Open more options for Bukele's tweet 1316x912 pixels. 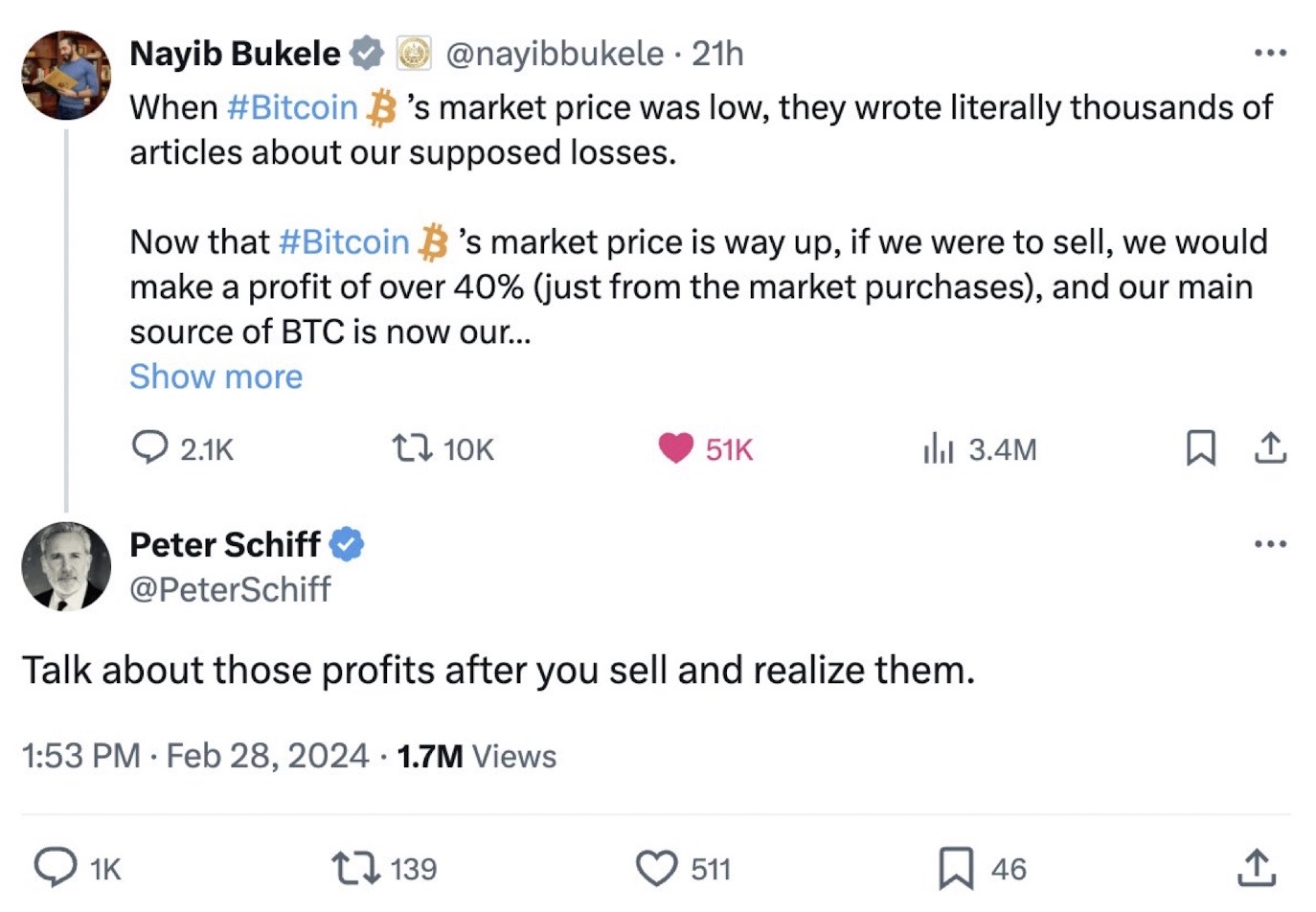pos(1270,53)
